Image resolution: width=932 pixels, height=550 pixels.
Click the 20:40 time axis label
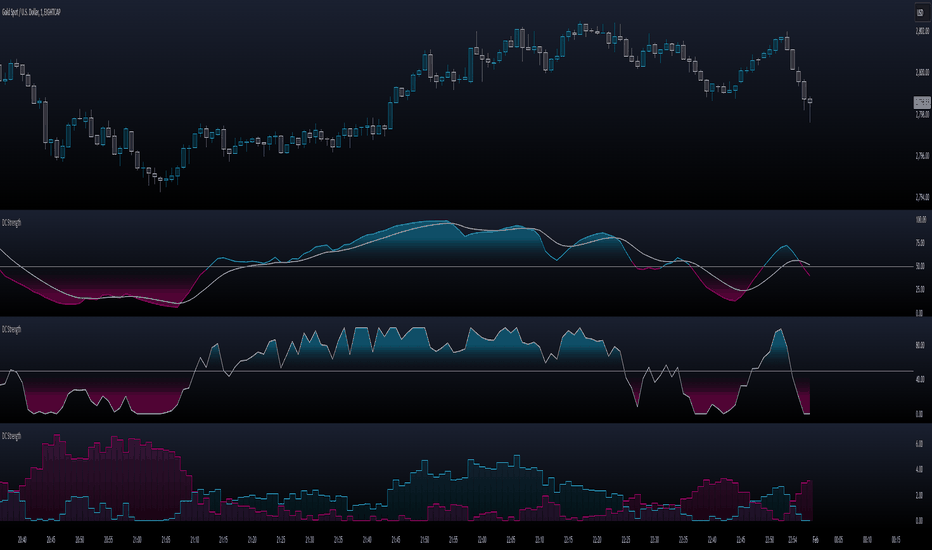(22, 540)
